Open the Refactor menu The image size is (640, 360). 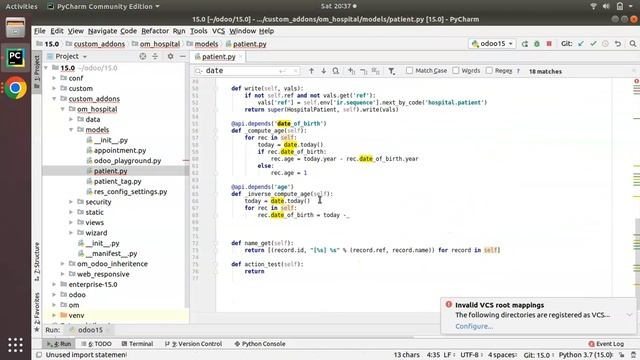tap(155, 31)
